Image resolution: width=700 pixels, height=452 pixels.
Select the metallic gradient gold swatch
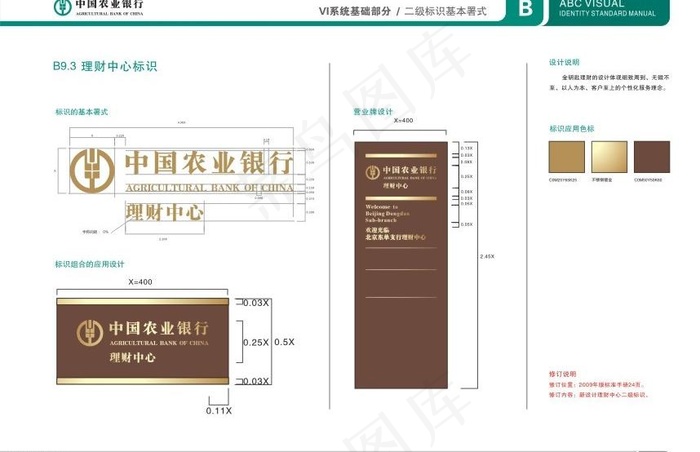coord(609,157)
